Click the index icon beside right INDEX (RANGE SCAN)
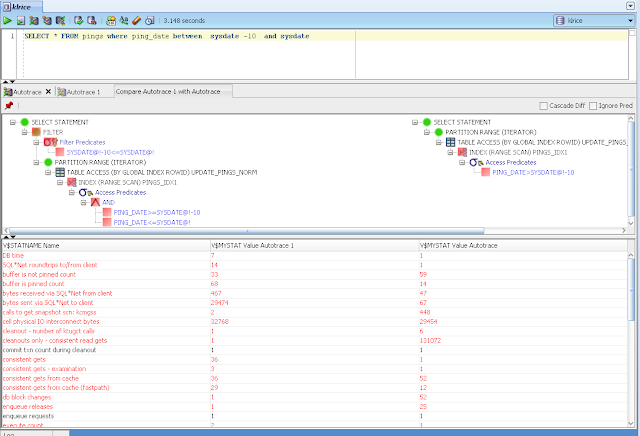 point(462,152)
